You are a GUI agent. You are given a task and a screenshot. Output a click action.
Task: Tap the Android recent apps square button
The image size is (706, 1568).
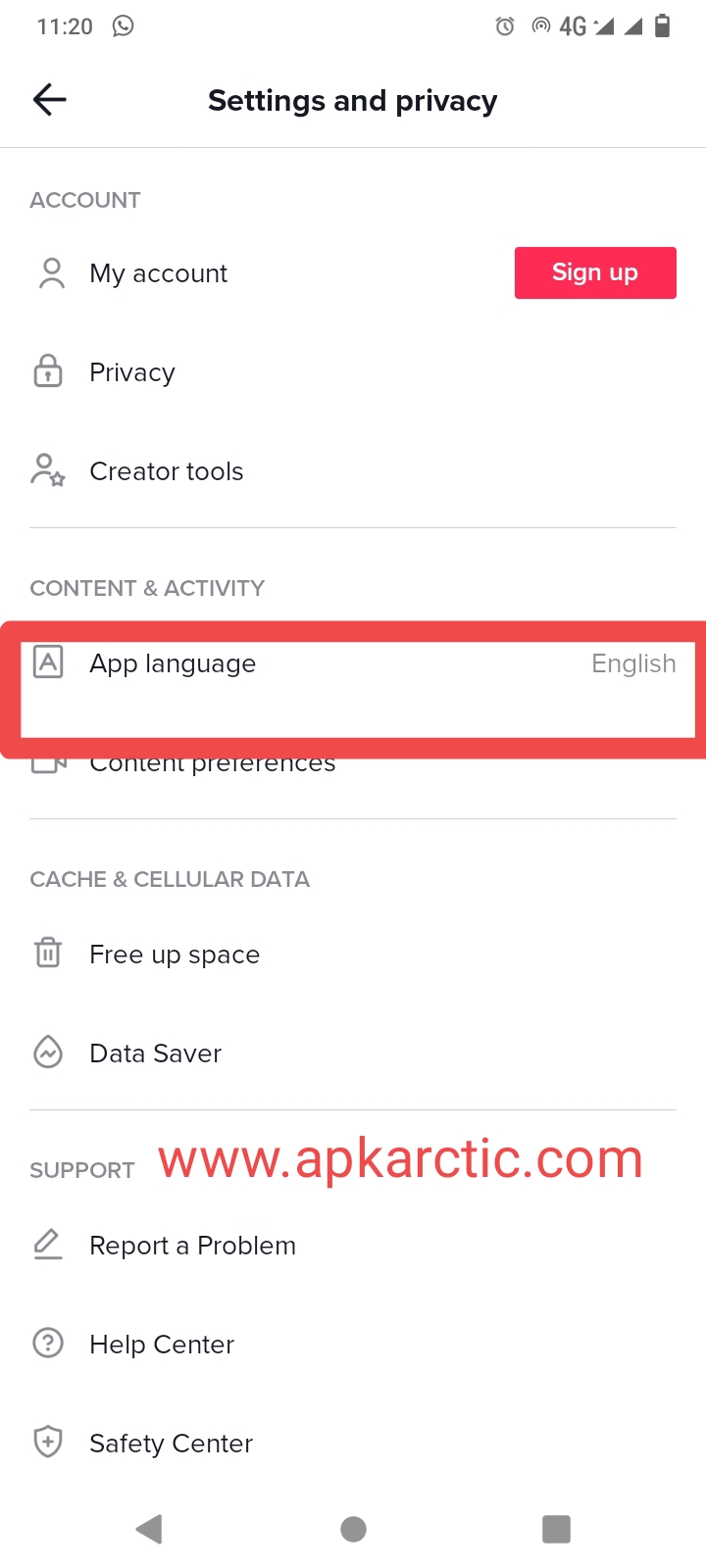click(x=556, y=1529)
